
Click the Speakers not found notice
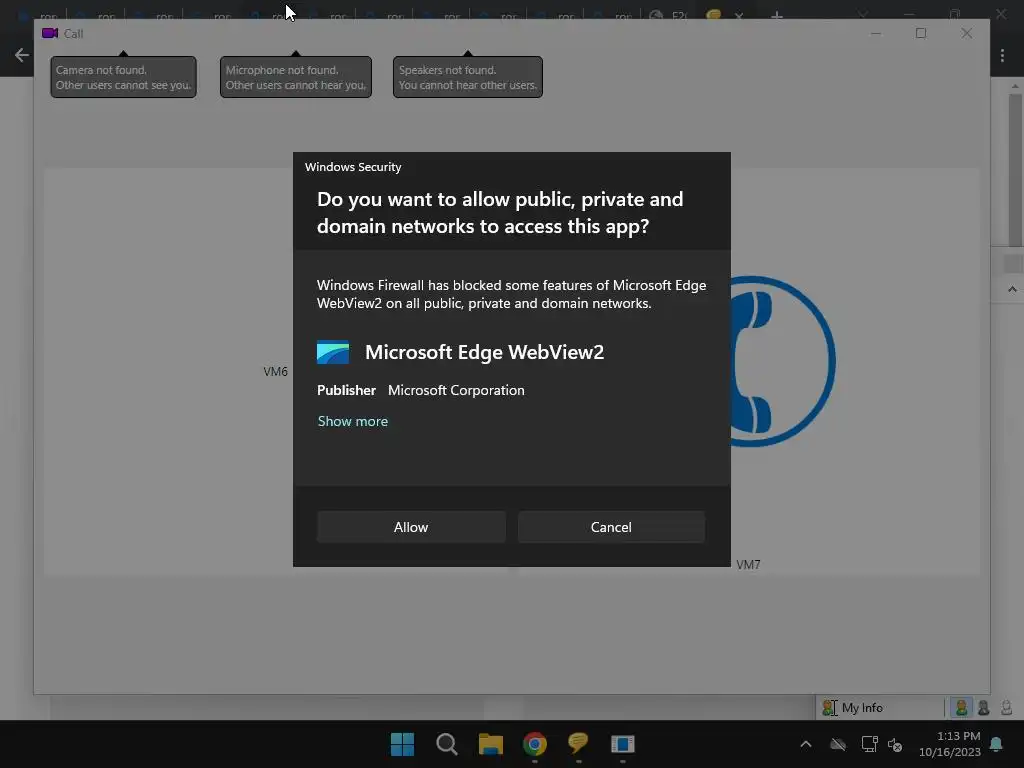468,77
